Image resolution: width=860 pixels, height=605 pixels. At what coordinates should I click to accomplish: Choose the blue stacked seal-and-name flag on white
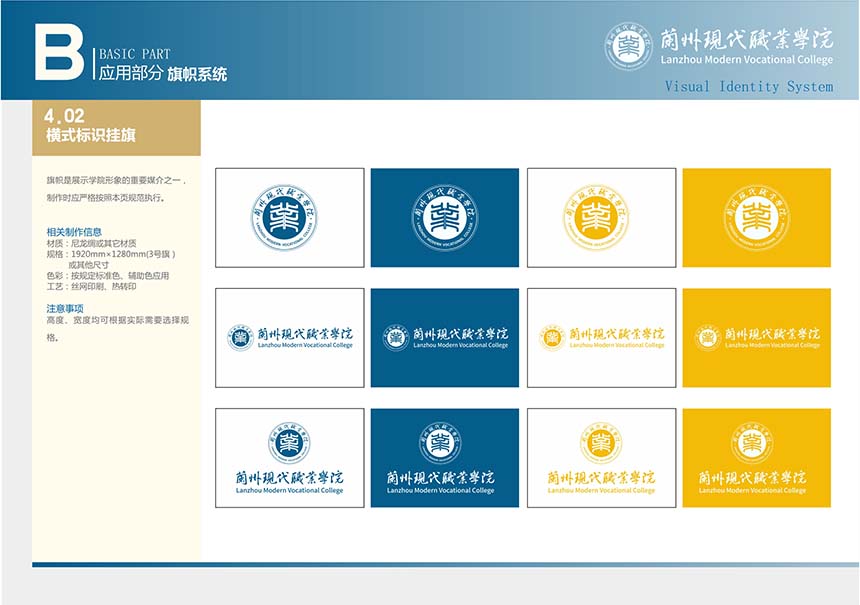pyautogui.click(x=290, y=458)
